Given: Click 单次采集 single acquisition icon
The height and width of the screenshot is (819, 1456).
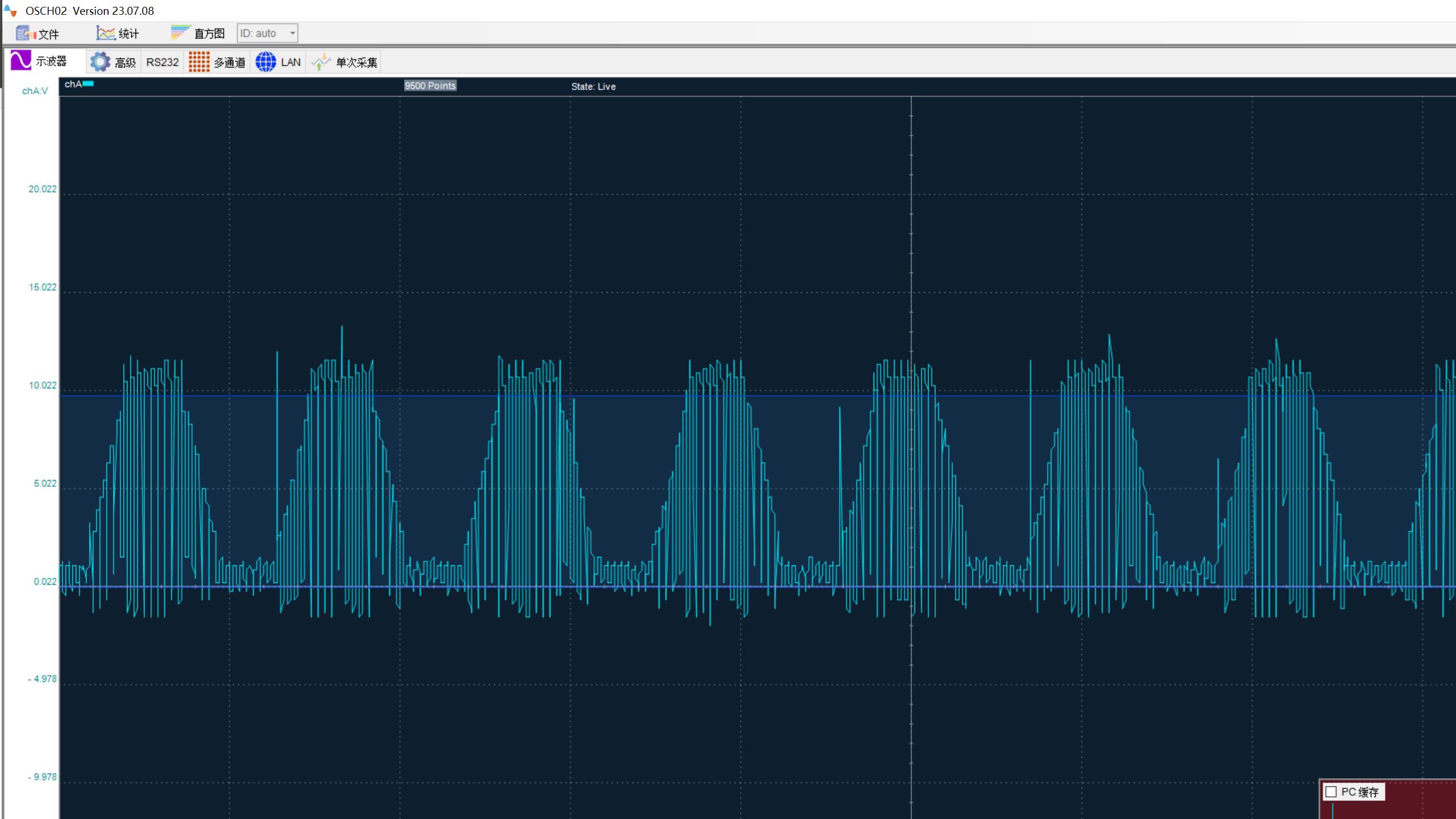Looking at the screenshot, I should click(321, 62).
